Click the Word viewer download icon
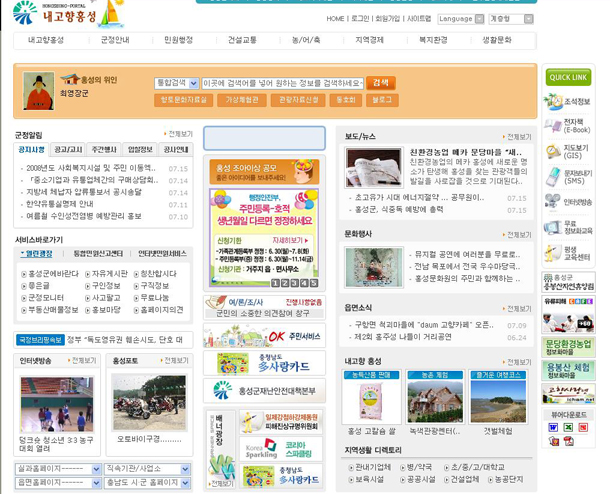Viewport: 610px width, 494px height. pyautogui.click(x=554, y=427)
